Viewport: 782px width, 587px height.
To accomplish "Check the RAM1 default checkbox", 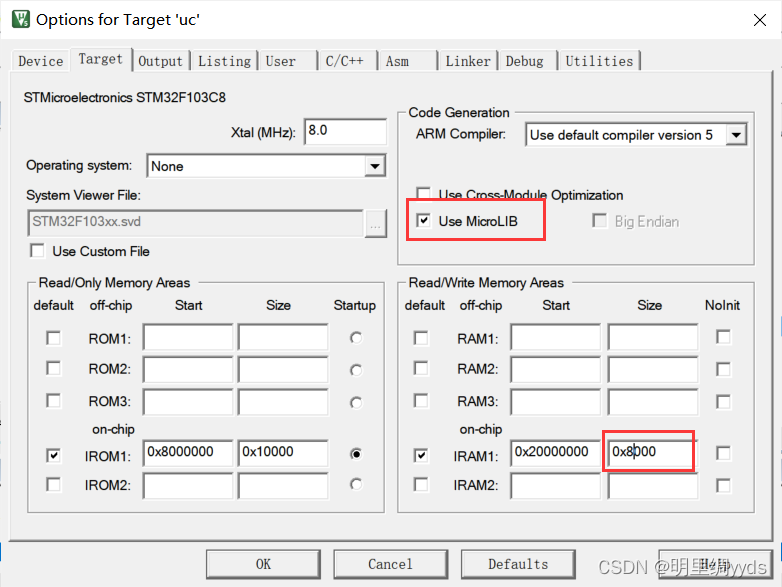I will (421, 338).
